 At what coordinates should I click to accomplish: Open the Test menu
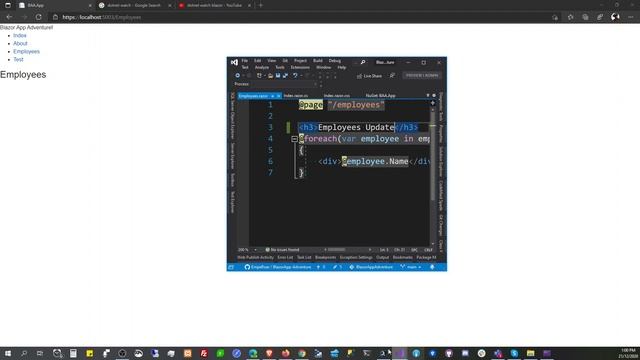[245, 67]
